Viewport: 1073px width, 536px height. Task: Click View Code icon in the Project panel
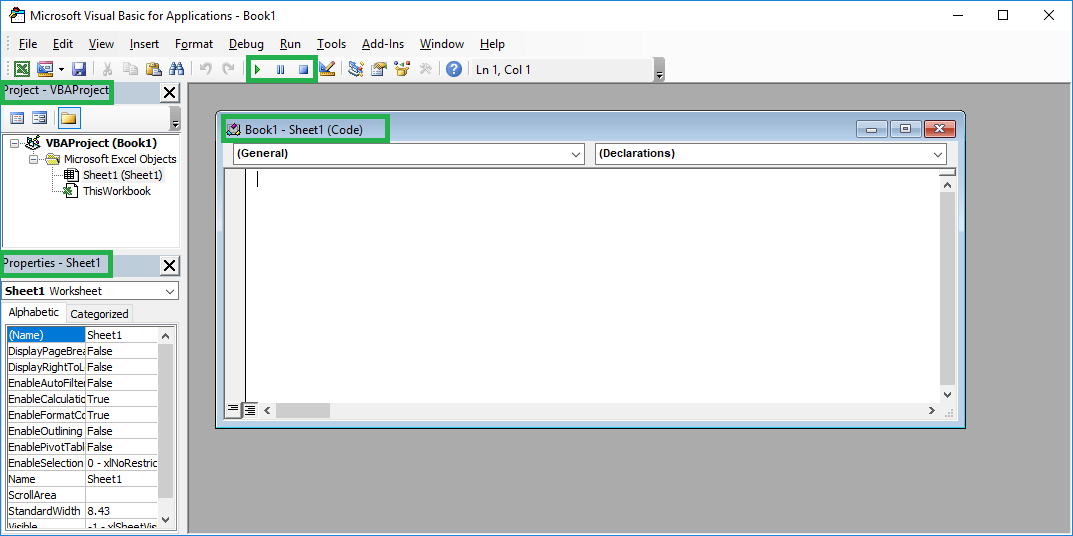point(17,118)
